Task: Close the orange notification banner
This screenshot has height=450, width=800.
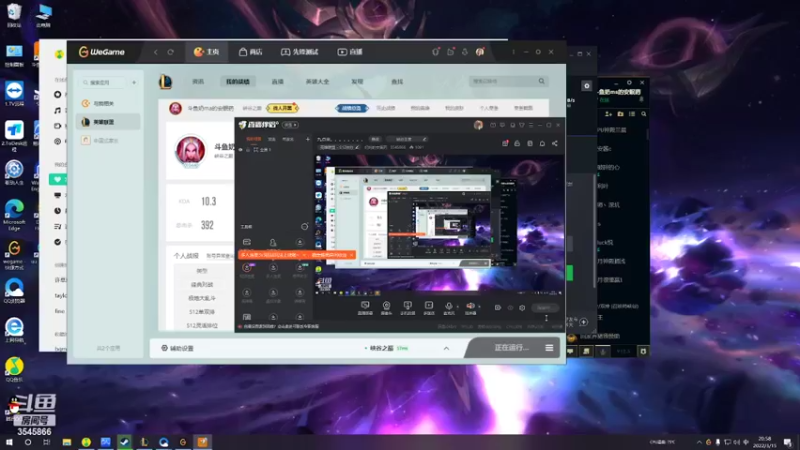Action: (352, 255)
